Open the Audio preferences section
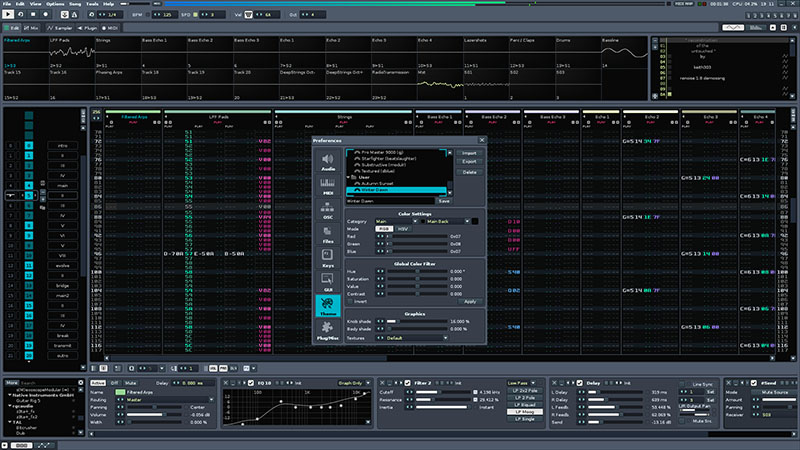The image size is (800, 450). pos(328,162)
